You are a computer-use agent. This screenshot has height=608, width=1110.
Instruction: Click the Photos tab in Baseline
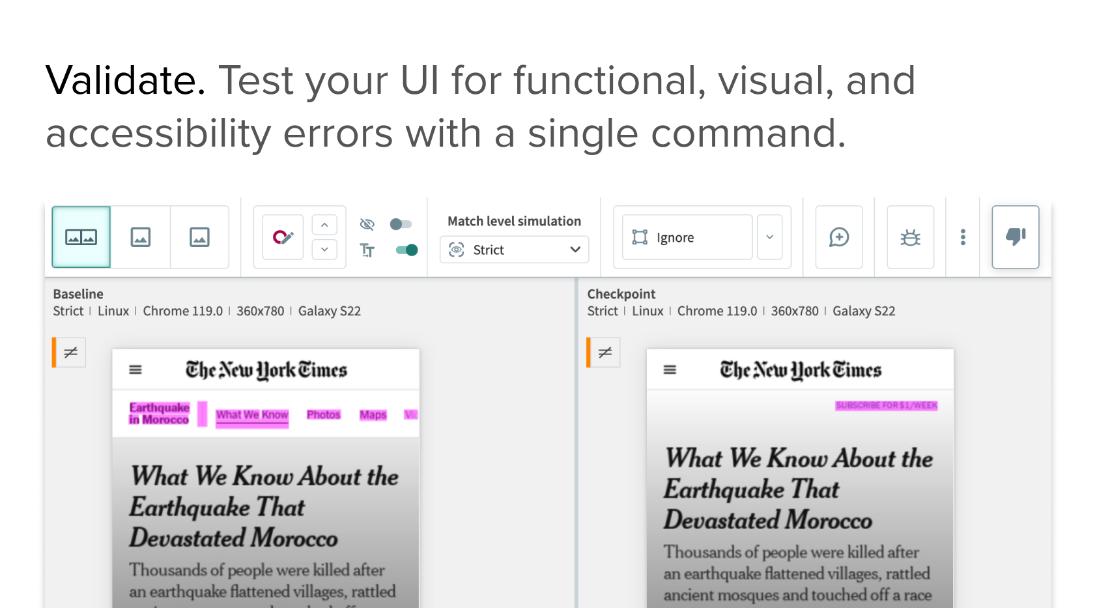[323, 414]
